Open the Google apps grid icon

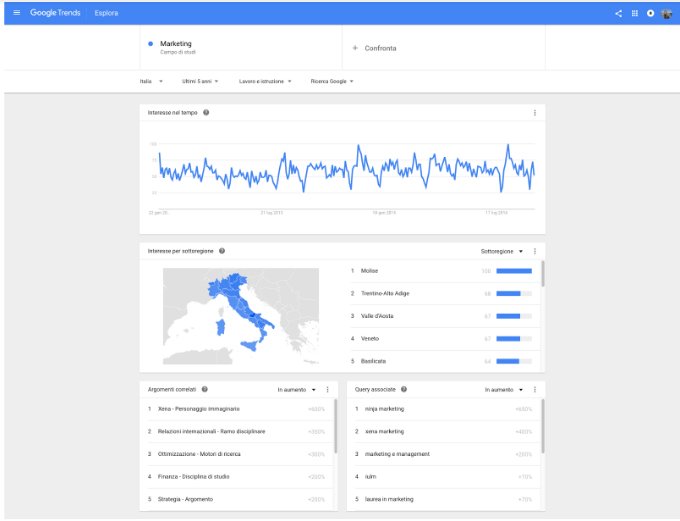[x=634, y=13]
